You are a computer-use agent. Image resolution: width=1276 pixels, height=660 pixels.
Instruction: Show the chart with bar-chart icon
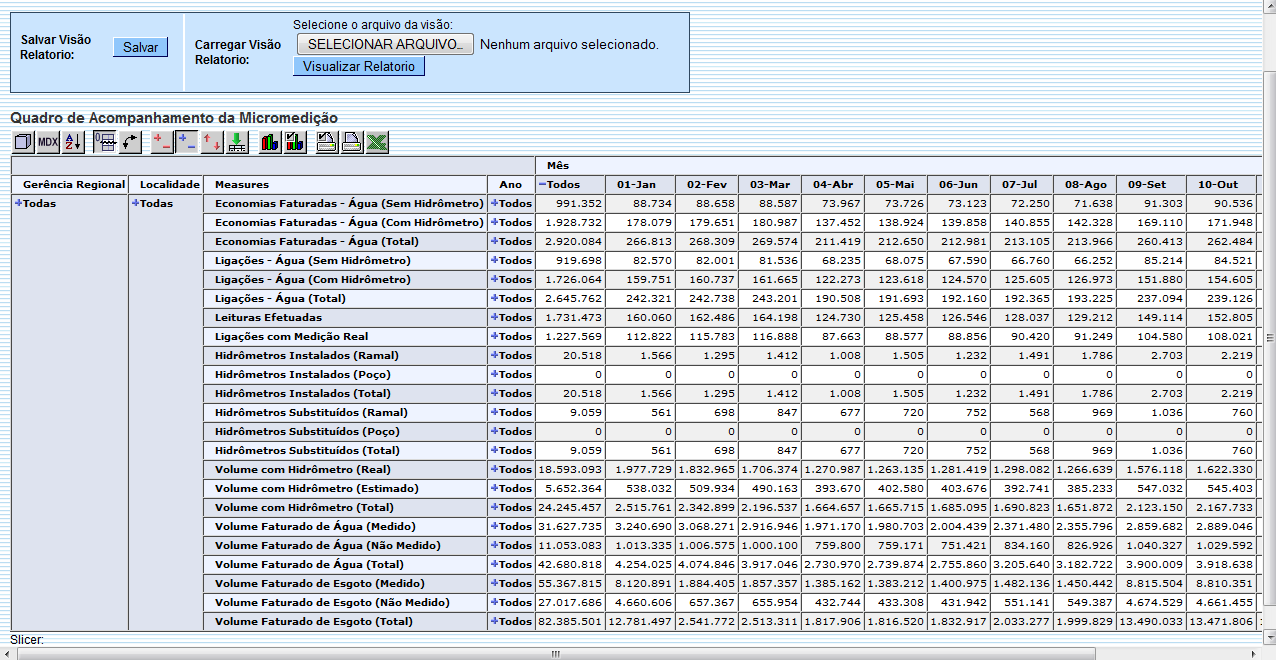click(270, 143)
